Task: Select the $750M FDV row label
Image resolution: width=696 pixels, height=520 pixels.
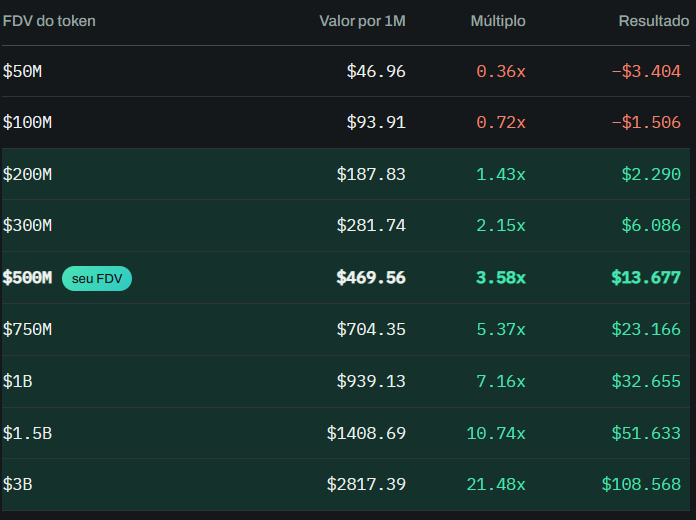Action: (27, 329)
